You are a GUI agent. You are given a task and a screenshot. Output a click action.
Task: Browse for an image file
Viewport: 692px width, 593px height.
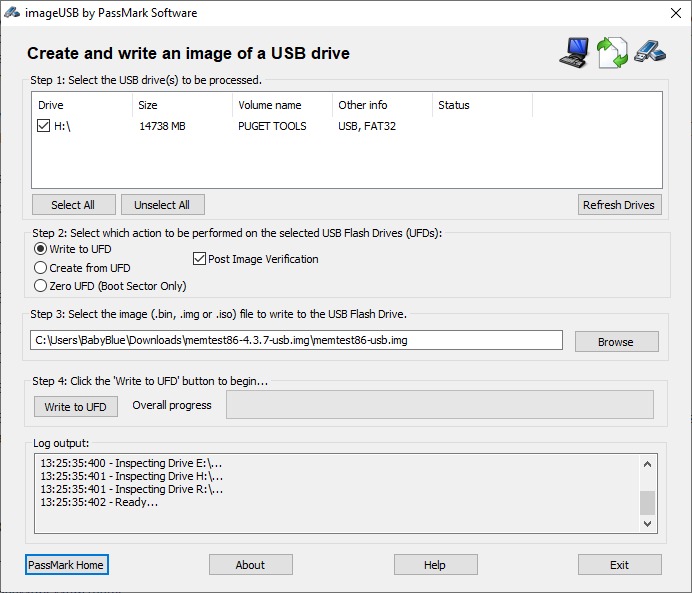point(616,341)
